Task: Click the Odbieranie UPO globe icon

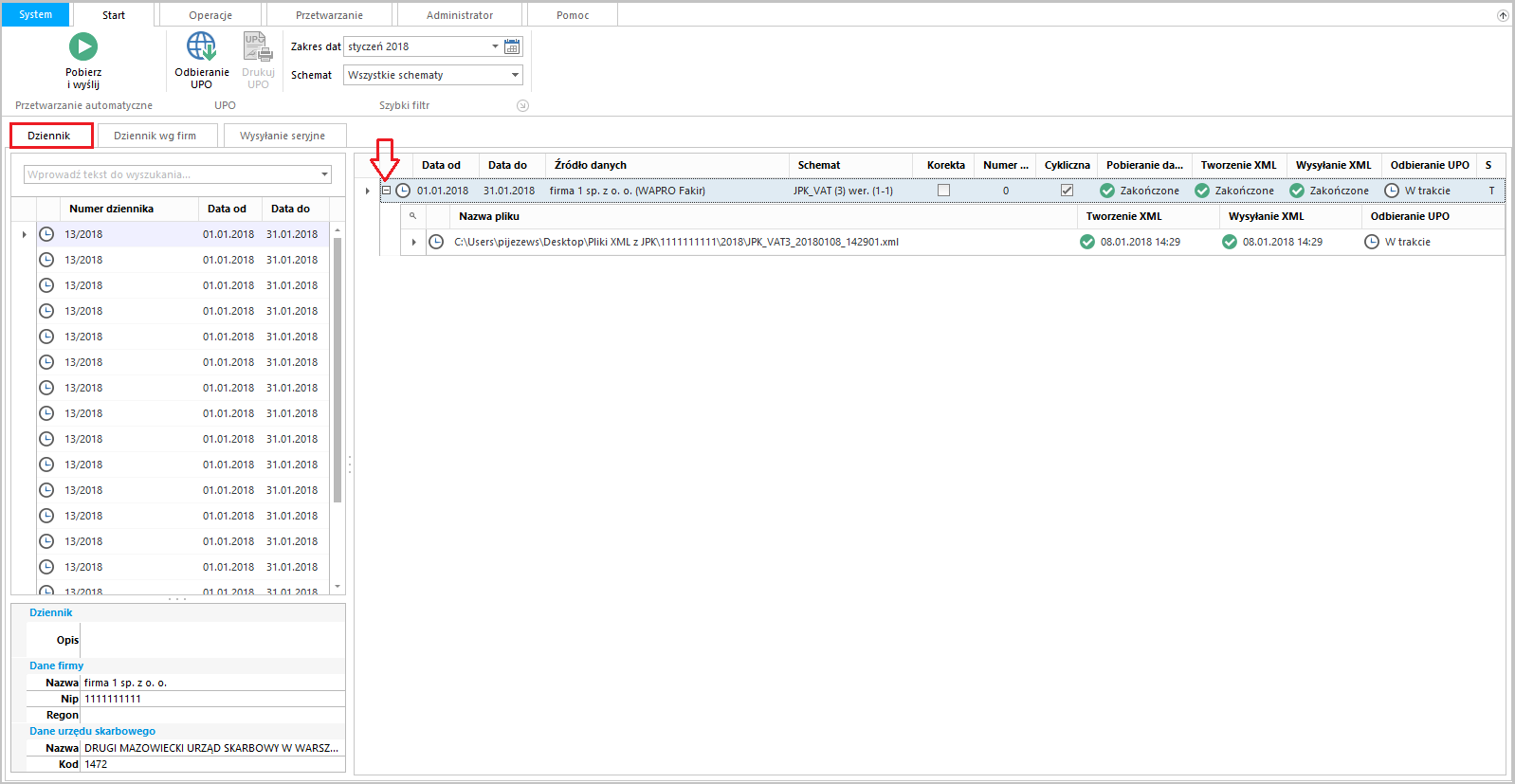Action: [201, 46]
